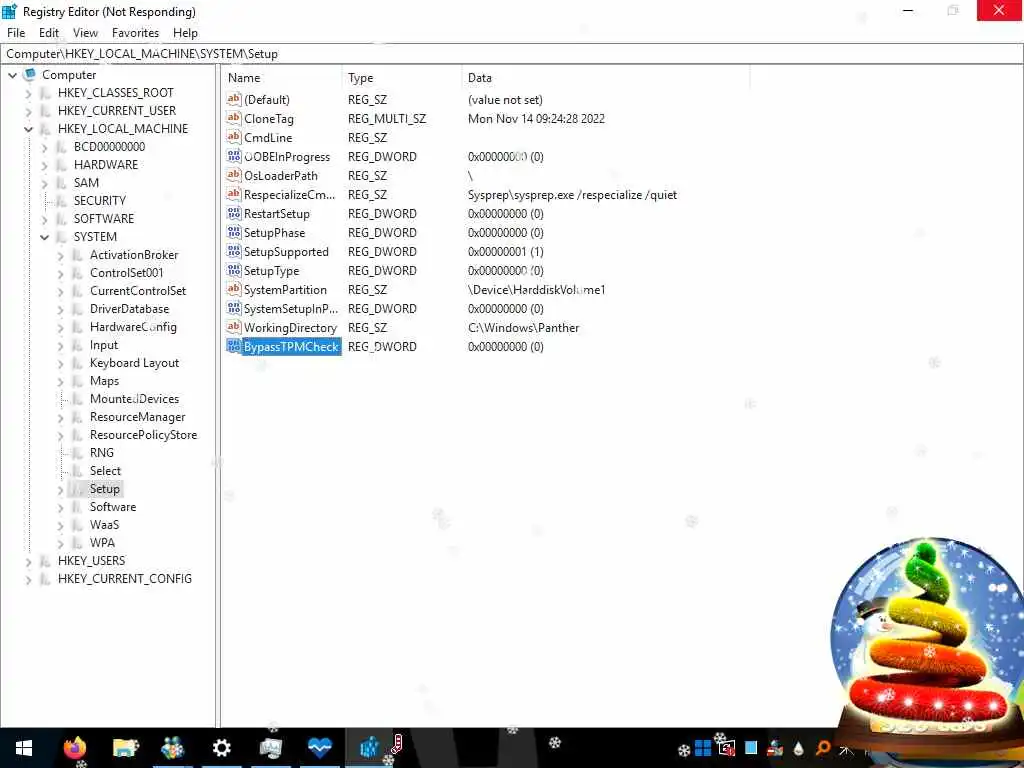Expand HKEY_CURRENT_USER
The height and width of the screenshot is (768, 1024).
click(x=28, y=111)
